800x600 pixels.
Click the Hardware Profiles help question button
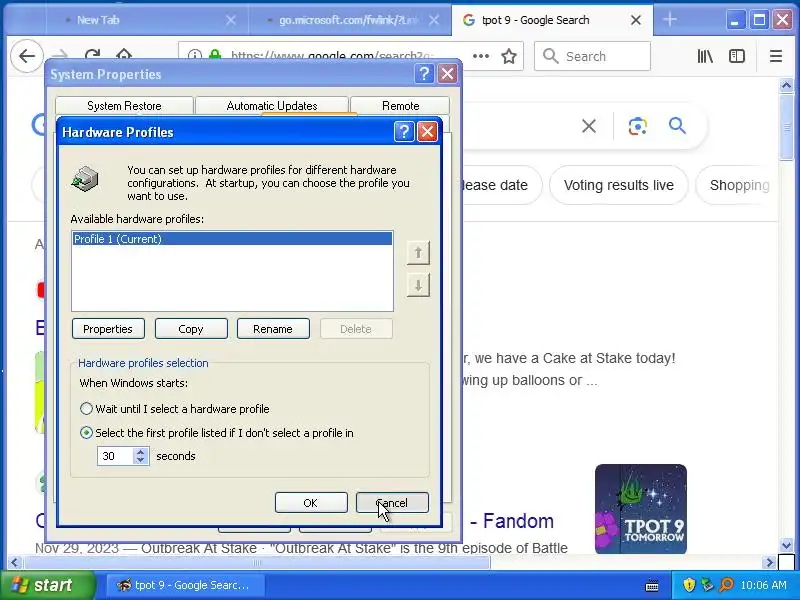404,132
